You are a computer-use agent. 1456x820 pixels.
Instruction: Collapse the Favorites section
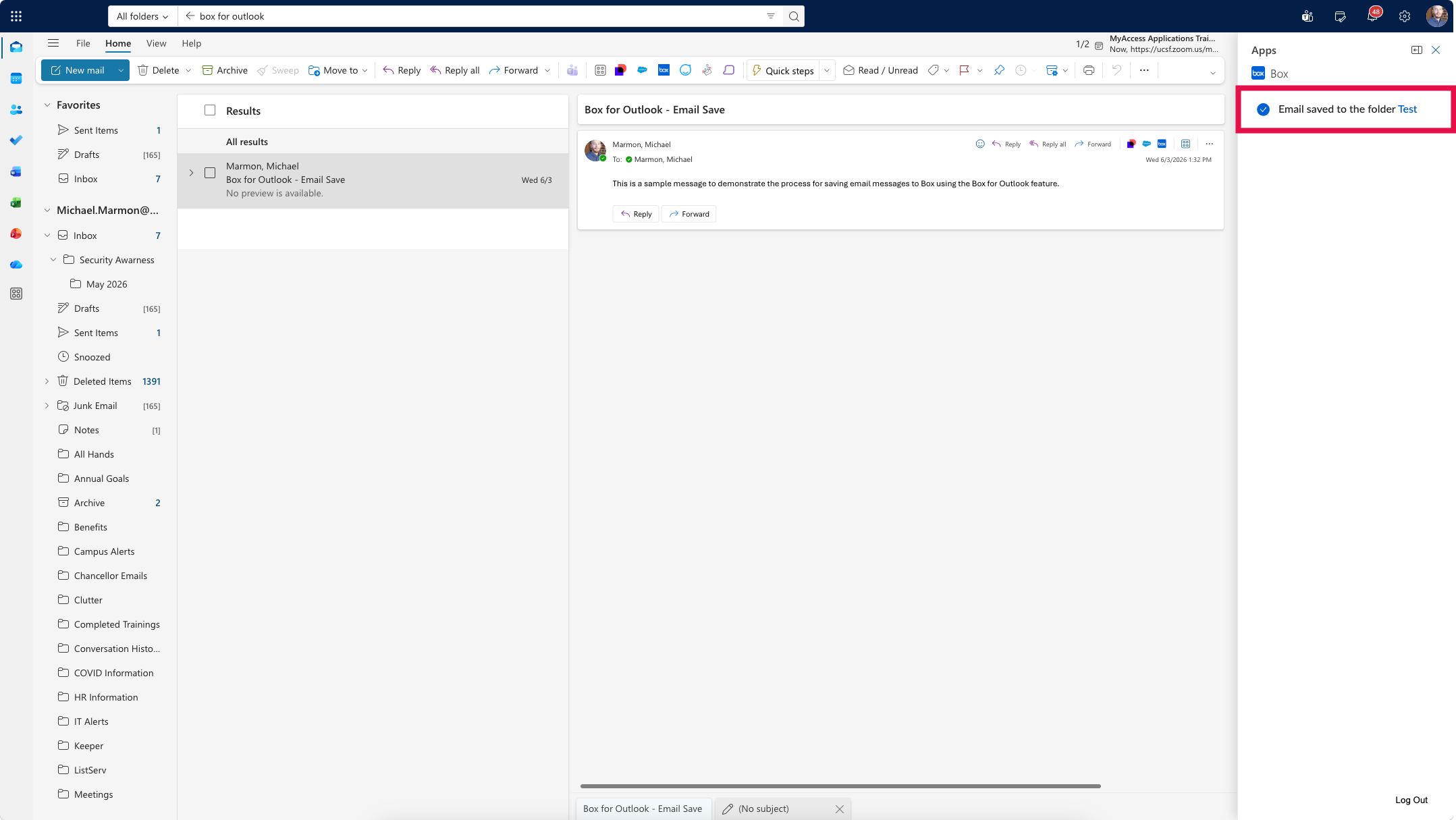click(x=47, y=105)
